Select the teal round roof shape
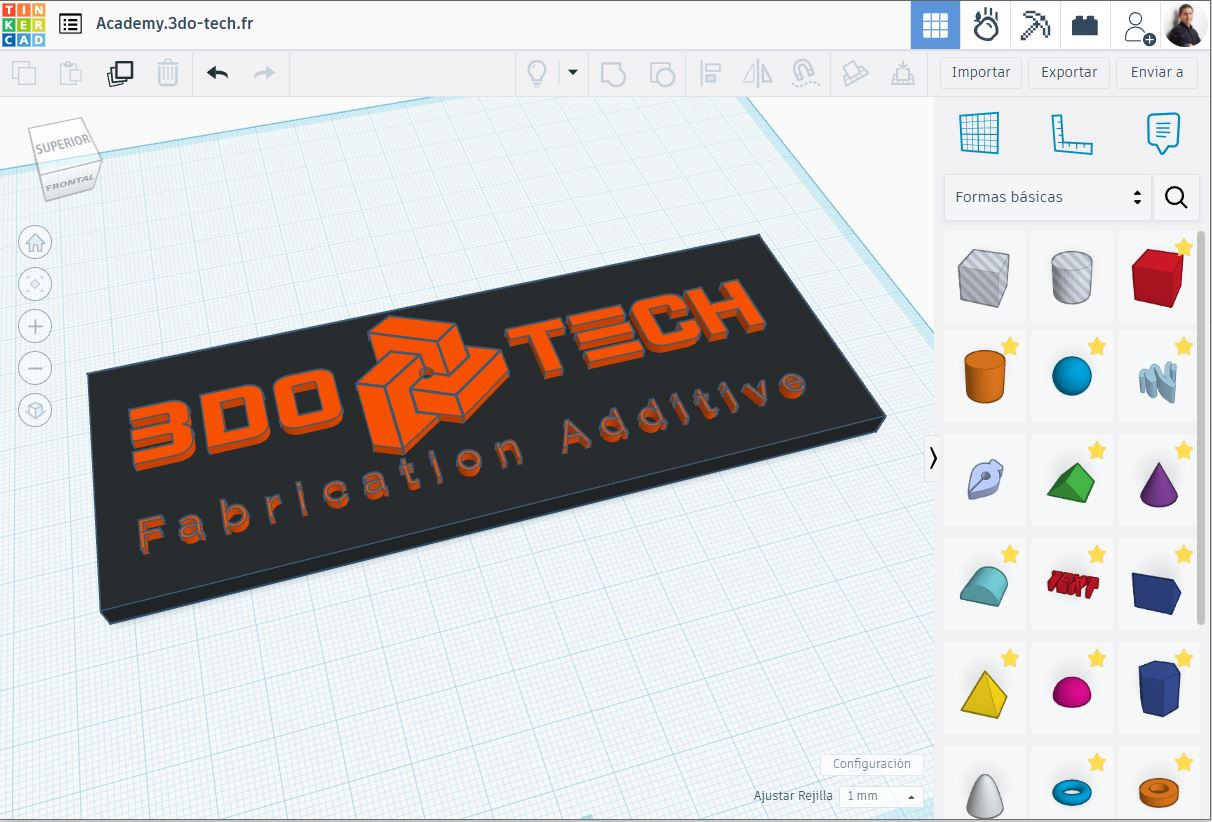The height and width of the screenshot is (822, 1212). tap(984, 584)
